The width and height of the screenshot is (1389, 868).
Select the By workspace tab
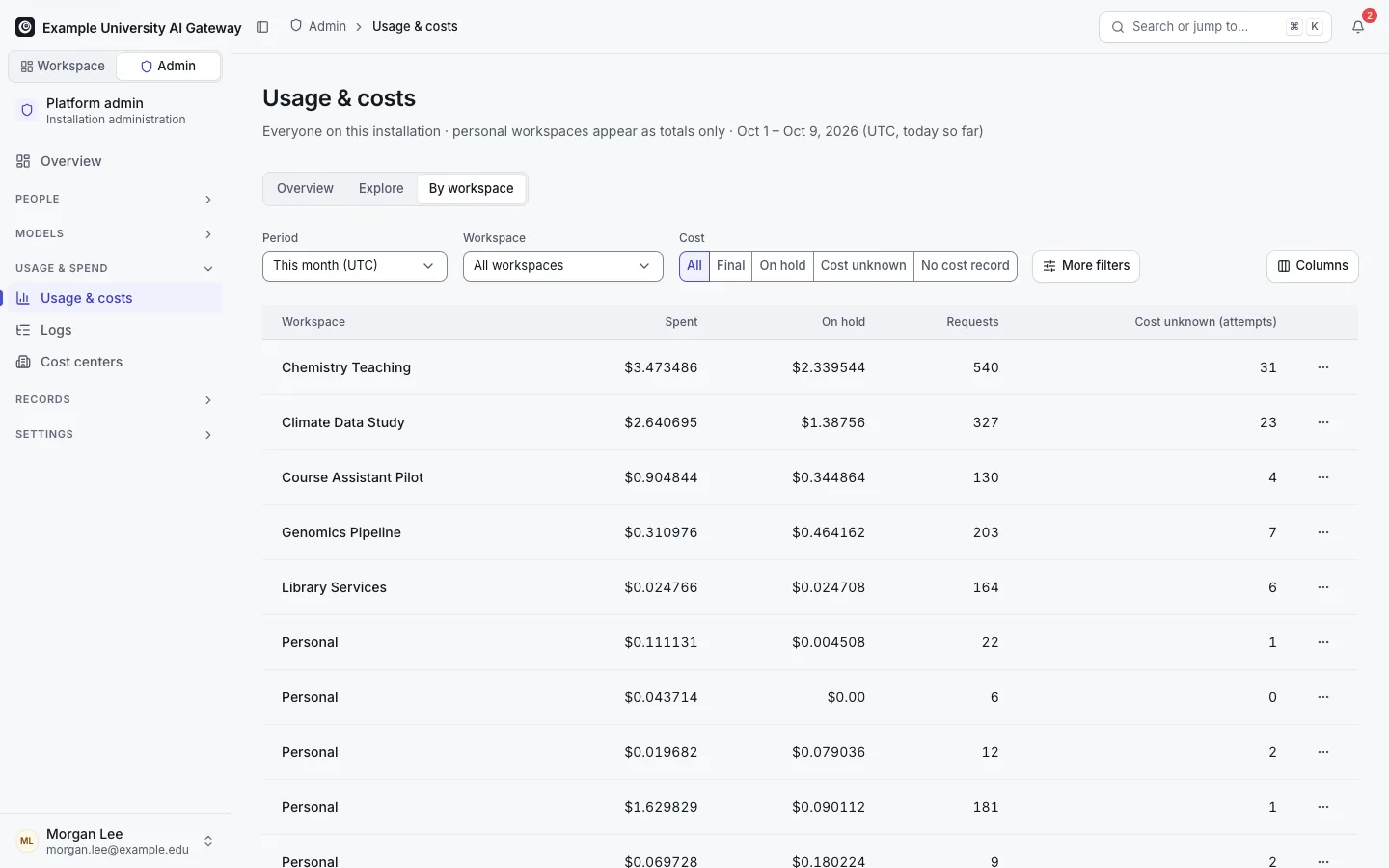point(472,189)
